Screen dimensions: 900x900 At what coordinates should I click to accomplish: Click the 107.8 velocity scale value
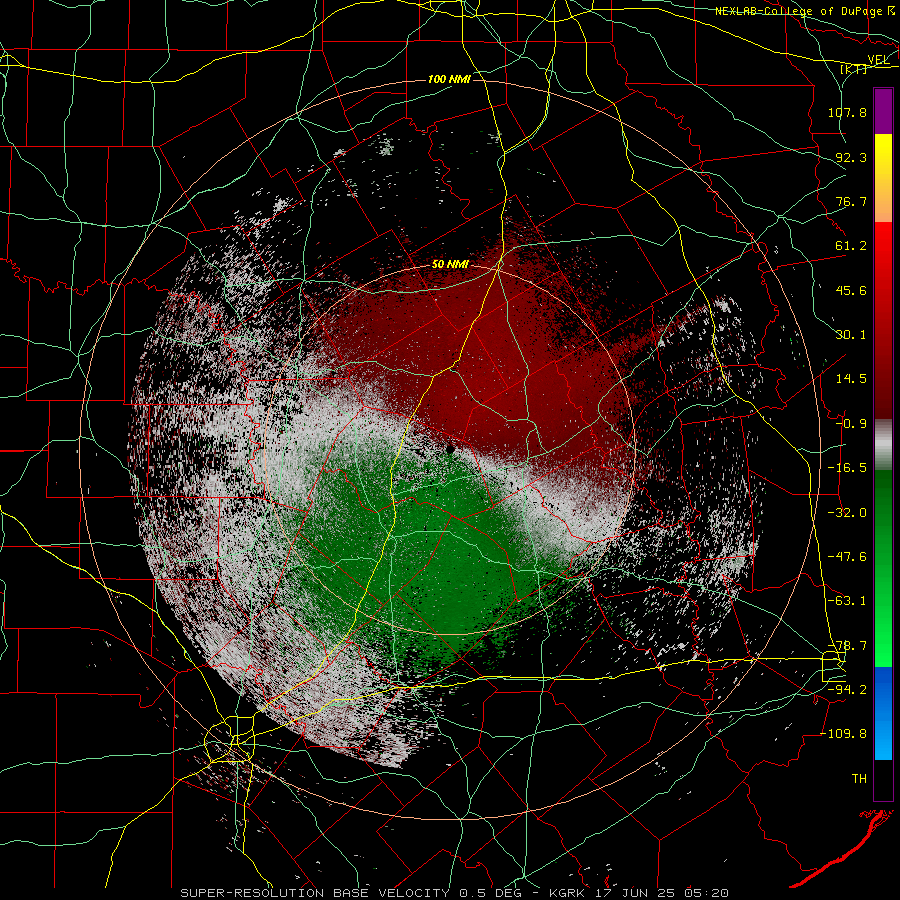click(847, 112)
